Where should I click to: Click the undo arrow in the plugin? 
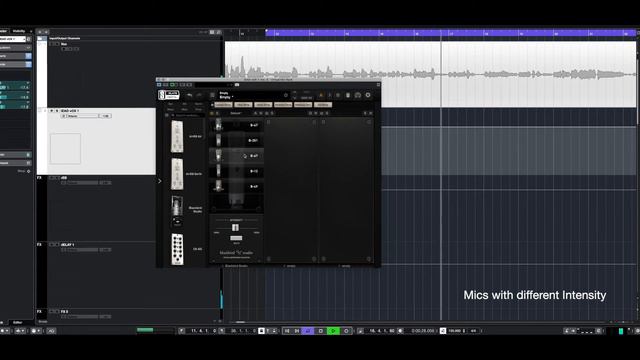pyautogui.click(x=189, y=95)
